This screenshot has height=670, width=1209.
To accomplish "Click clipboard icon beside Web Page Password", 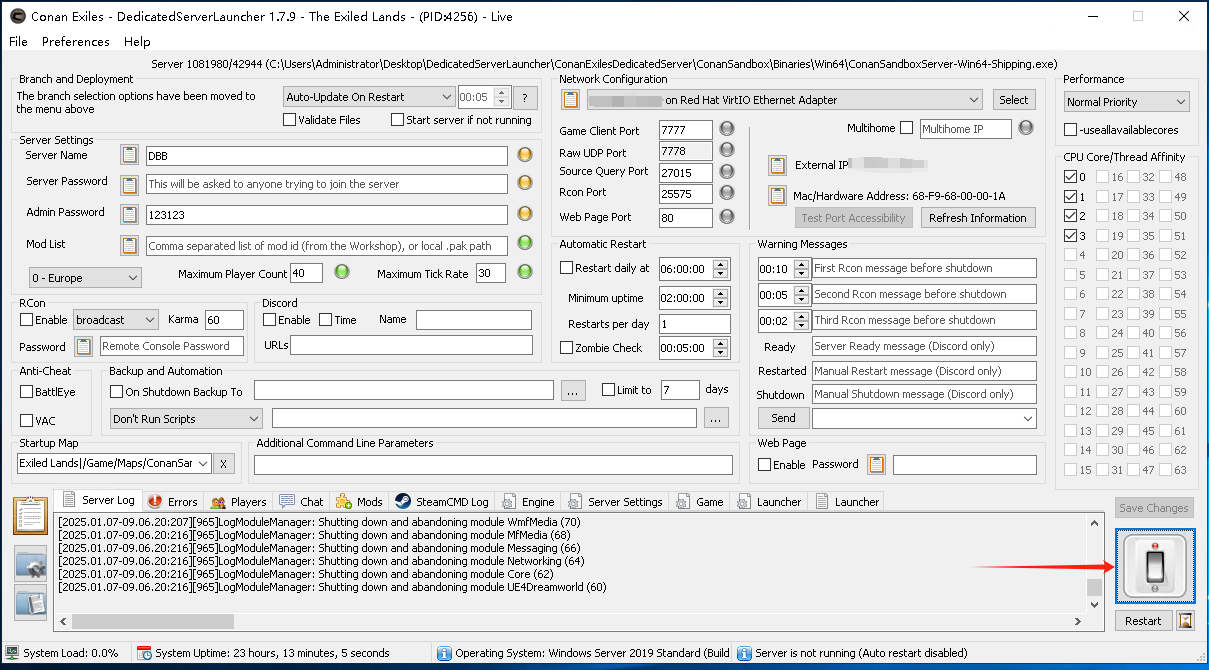I will coord(877,465).
